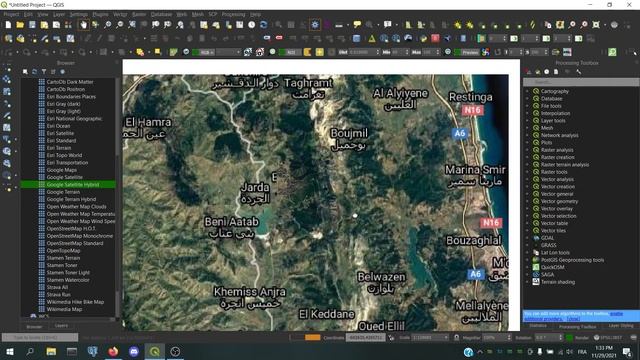The height and width of the screenshot is (360, 640).
Task: Expand the Cartography group in Processing Toolbox
Action: pyautogui.click(x=527, y=91)
